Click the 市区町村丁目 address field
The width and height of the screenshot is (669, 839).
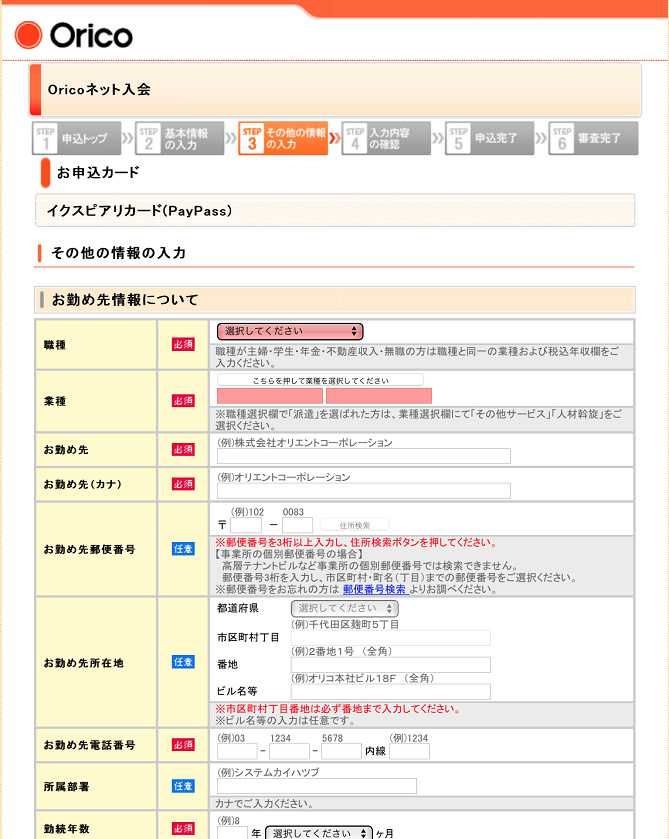(391, 638)
